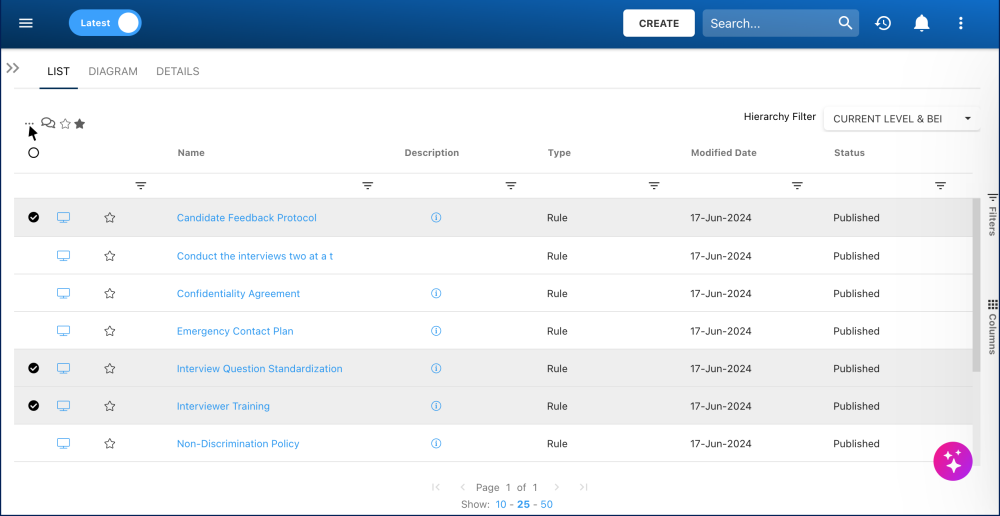Click monitor icon for Non-Discrimination Policy

(x=63, y=443)
